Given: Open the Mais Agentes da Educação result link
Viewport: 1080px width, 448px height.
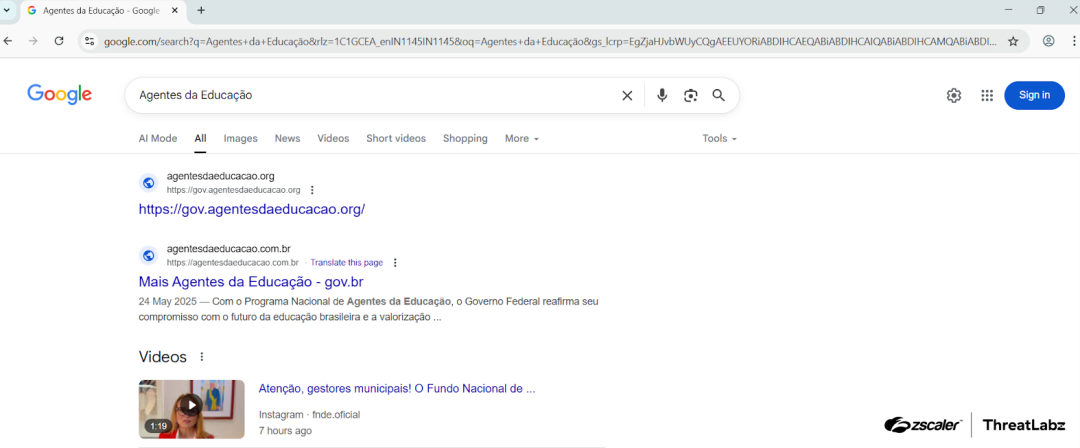Looking at the screenshot, I should (250, 282).
